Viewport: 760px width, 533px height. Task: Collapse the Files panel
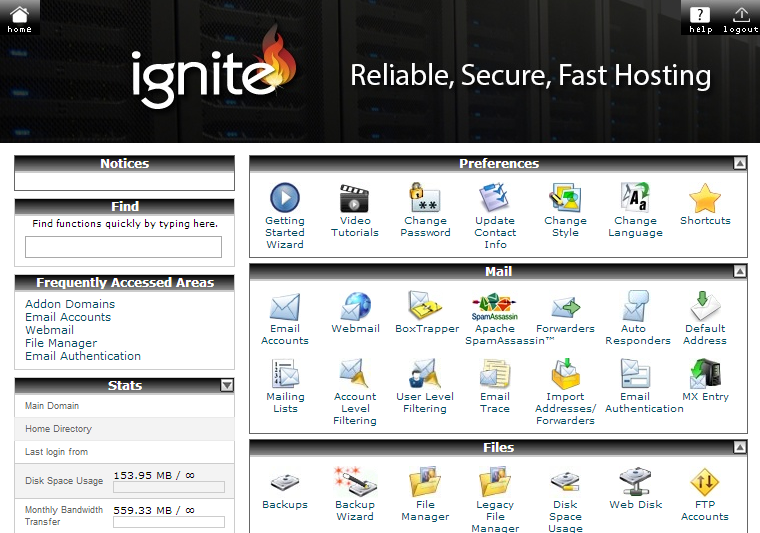click(740, 447)
